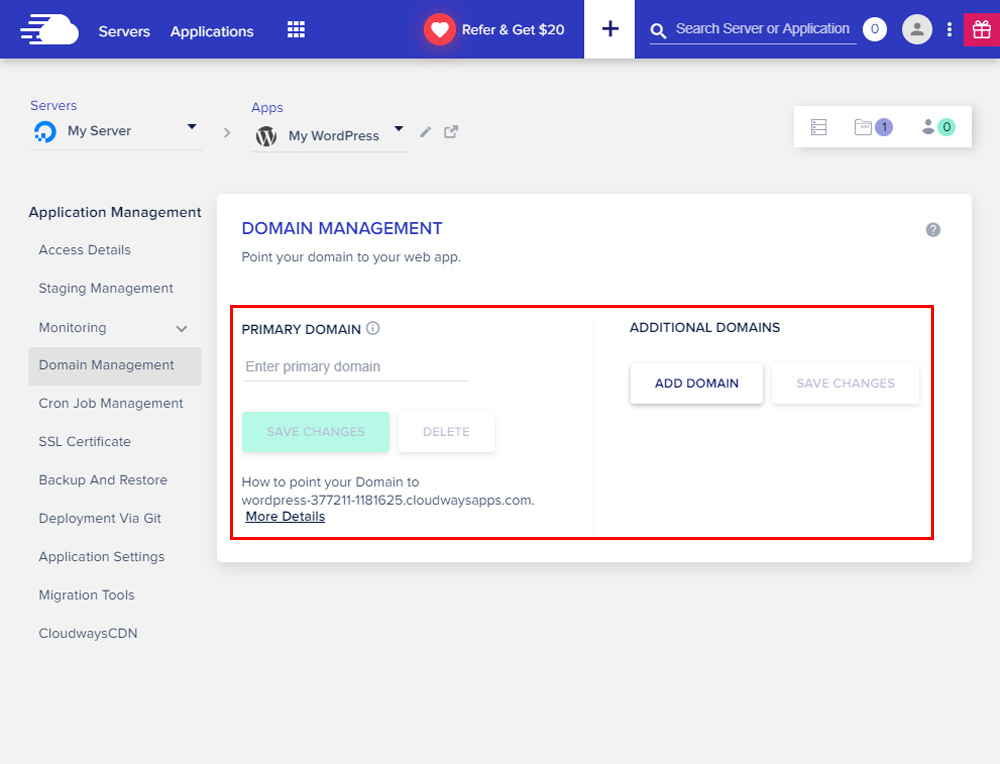Viewport: 1000px width, 764px height.
Task: Edit app name with pencil icon
Action: click(x=425, y=132)
